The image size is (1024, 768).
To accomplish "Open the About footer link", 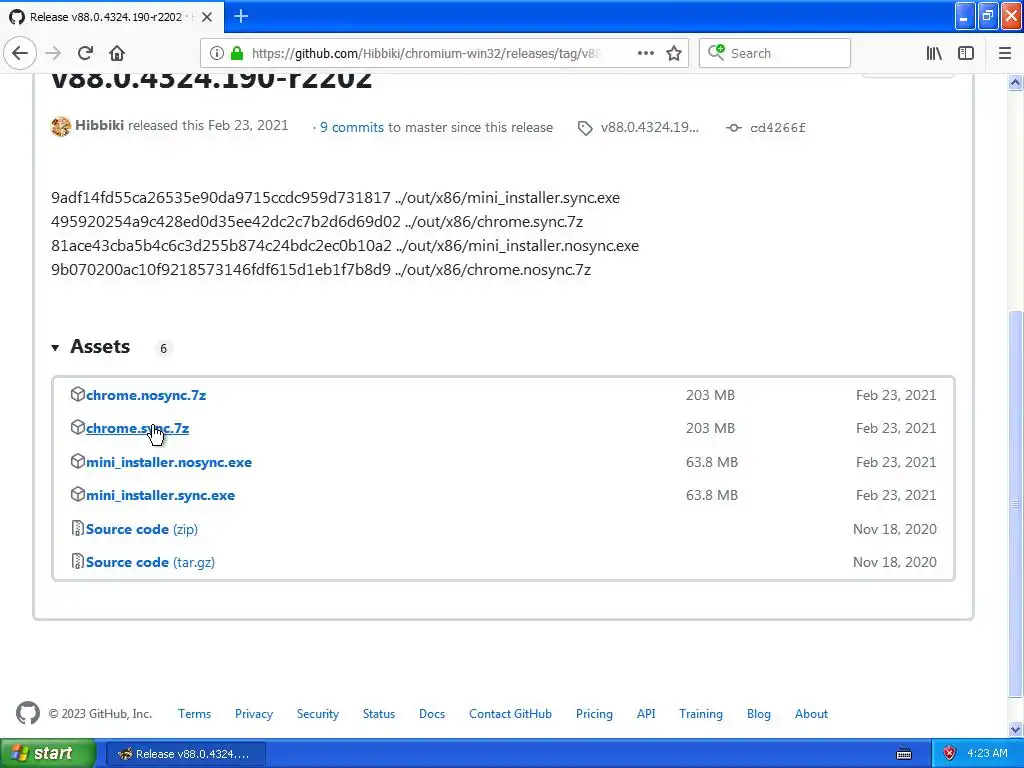I will click(811, 714).
